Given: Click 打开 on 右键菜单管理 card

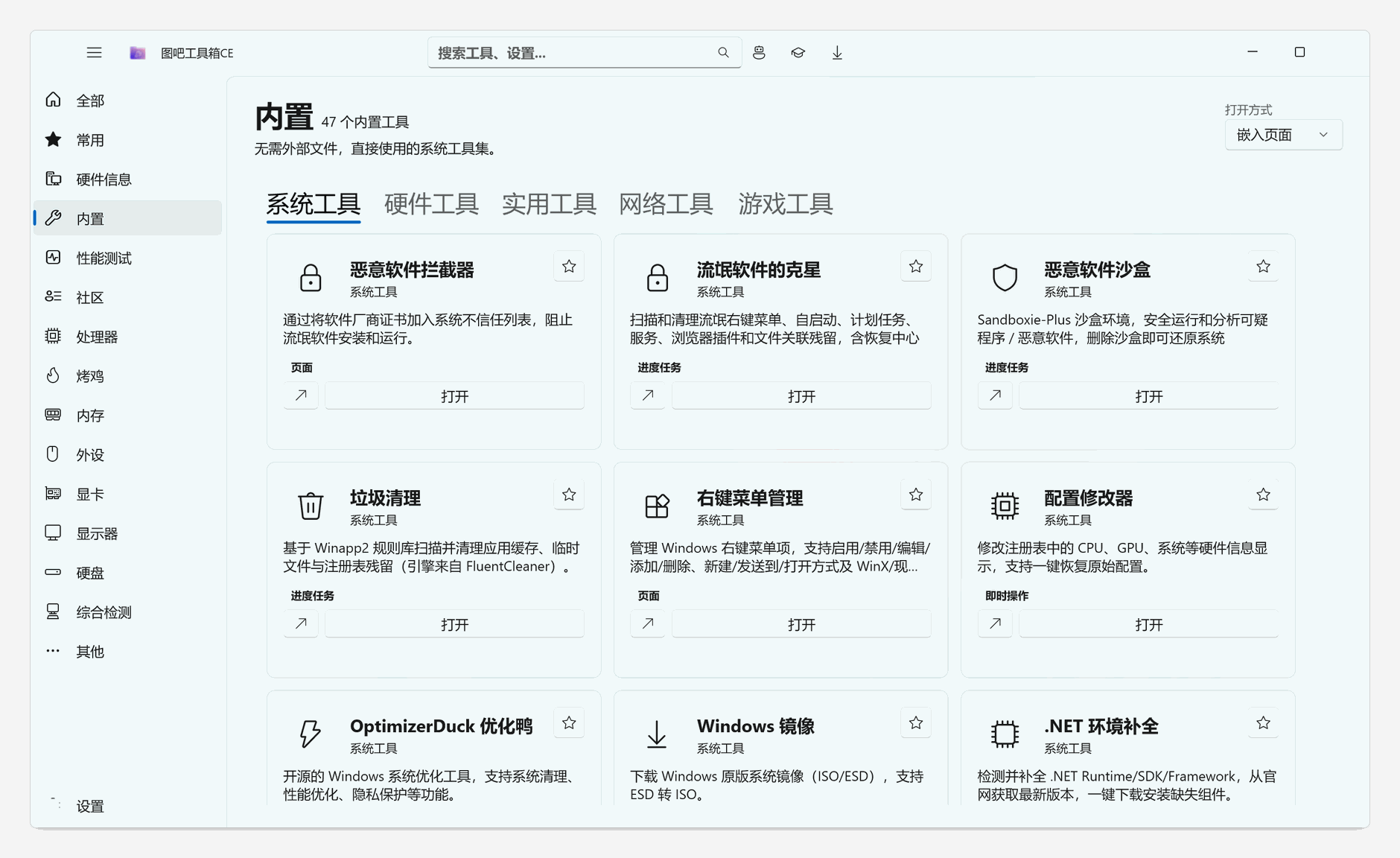Looking at the screenshot, I should click(x=801, y=624).
